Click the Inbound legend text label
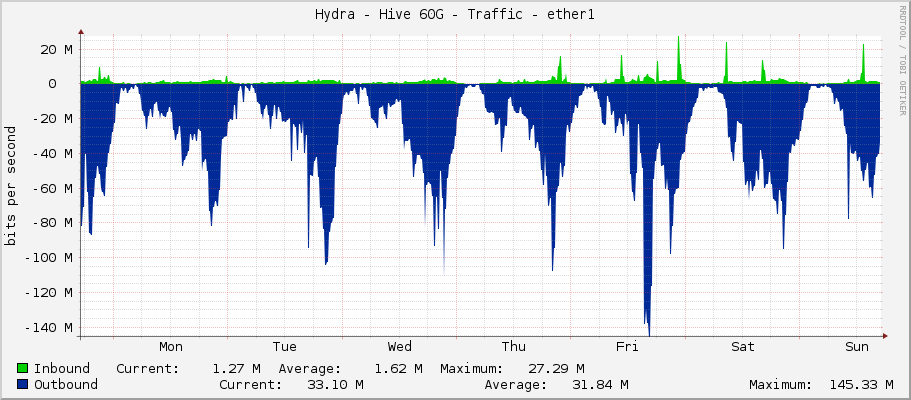The width and height of the screenshot is (911, 400). [x=62, y=368]
